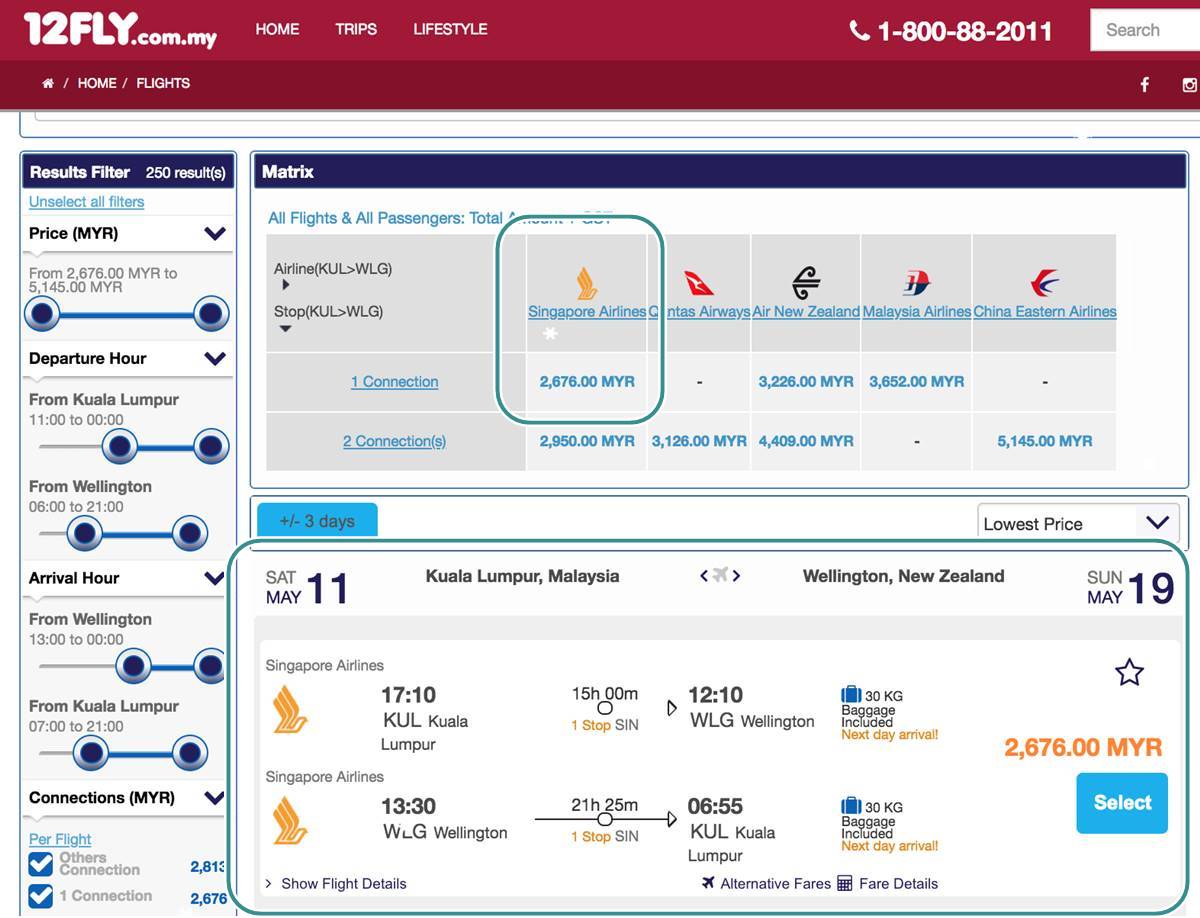Click the 2 Connection(s) row link
Viewport: 1200px width, 918px height.
(394, 441)
